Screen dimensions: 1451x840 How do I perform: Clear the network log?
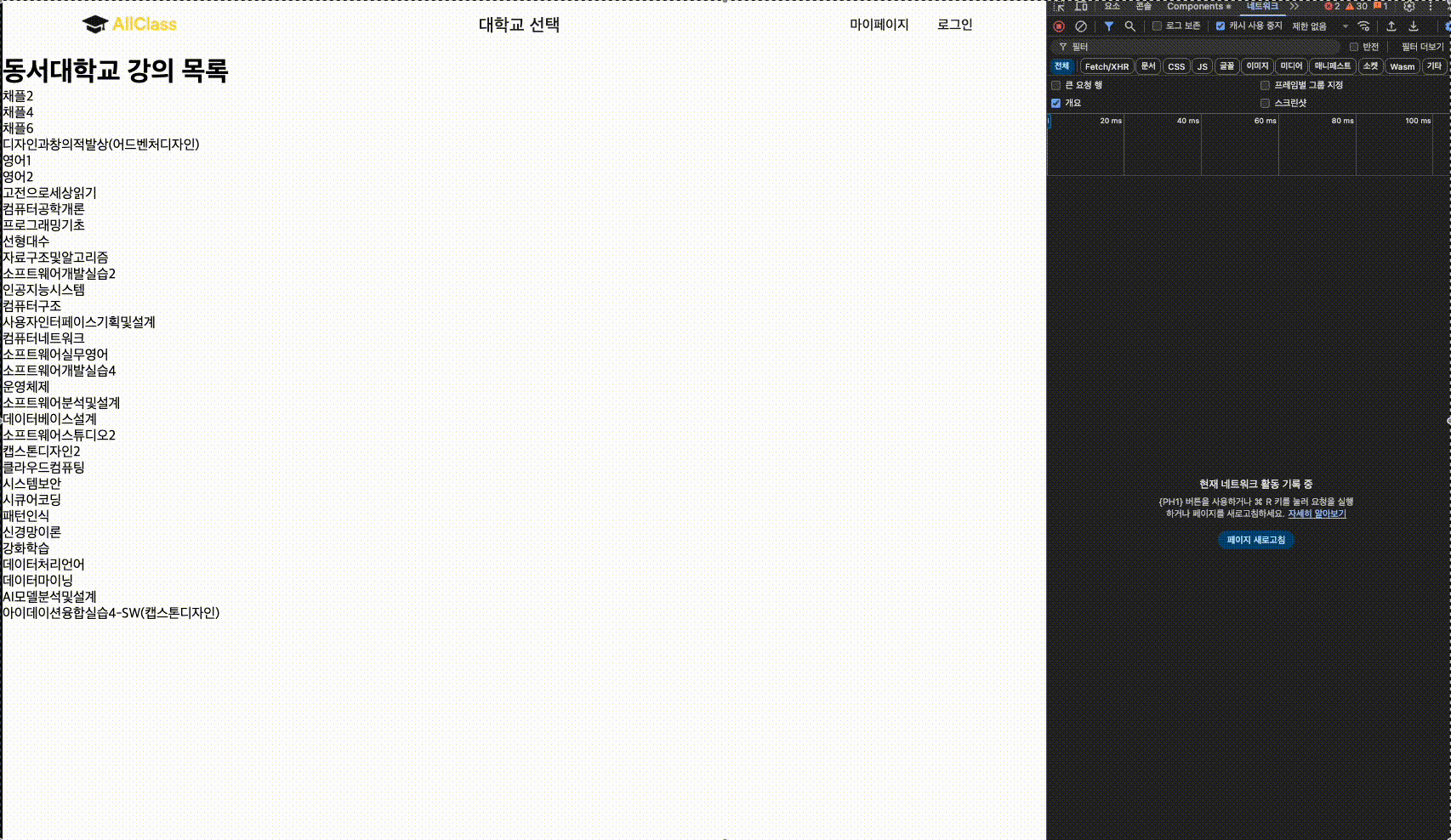(x=1080, y=26)
